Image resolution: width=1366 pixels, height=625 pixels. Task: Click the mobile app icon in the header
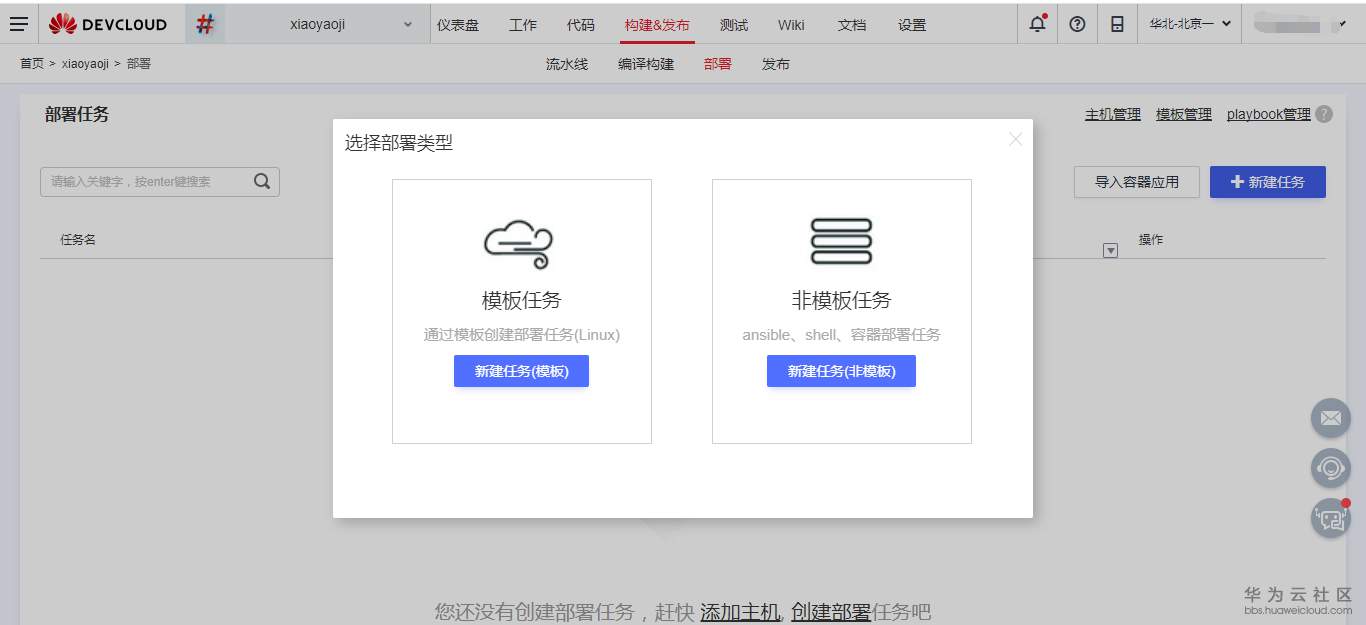pos(1117,23)
